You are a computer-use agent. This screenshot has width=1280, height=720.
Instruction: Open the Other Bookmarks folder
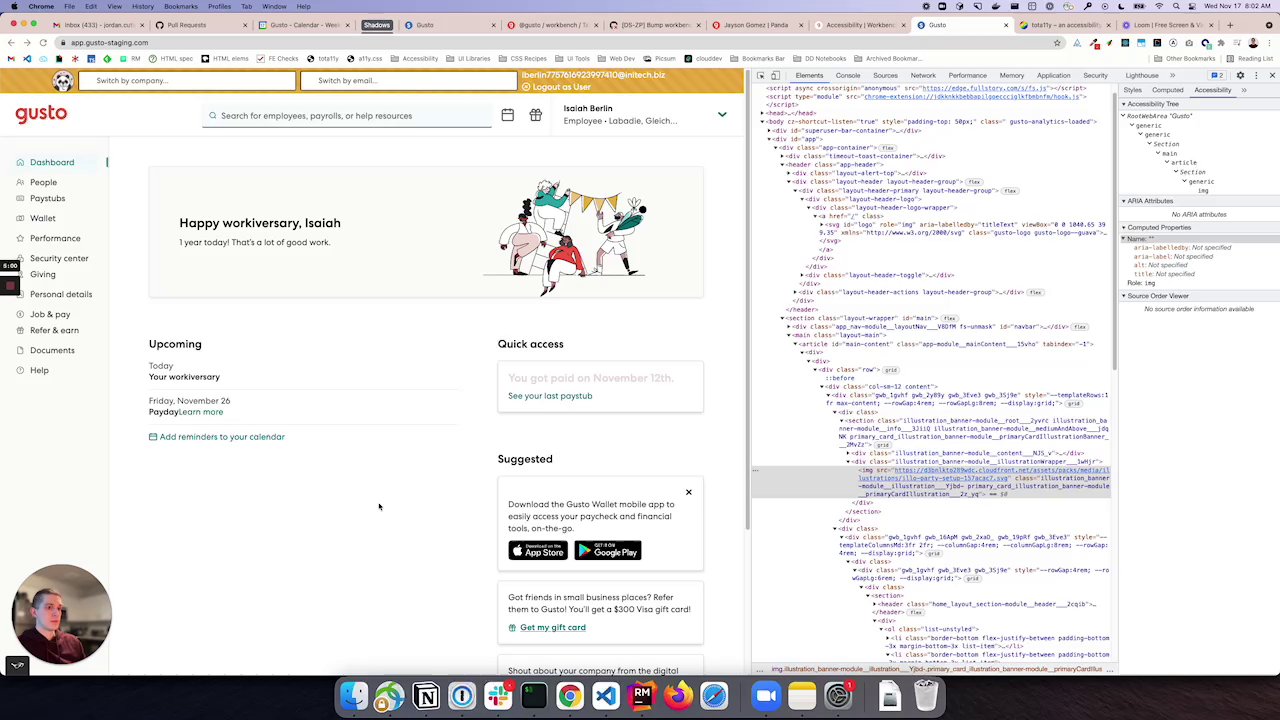[1186, 59]
